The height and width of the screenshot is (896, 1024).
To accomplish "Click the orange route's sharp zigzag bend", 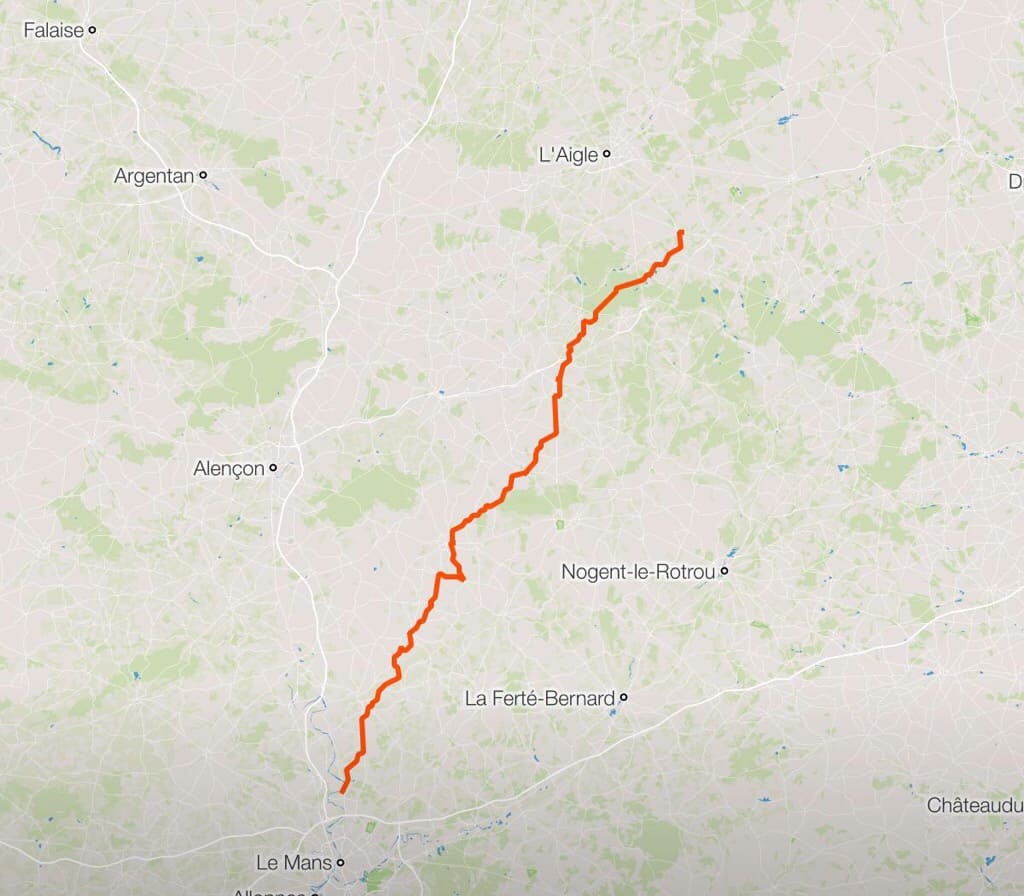I will click(x=462, y=577).
